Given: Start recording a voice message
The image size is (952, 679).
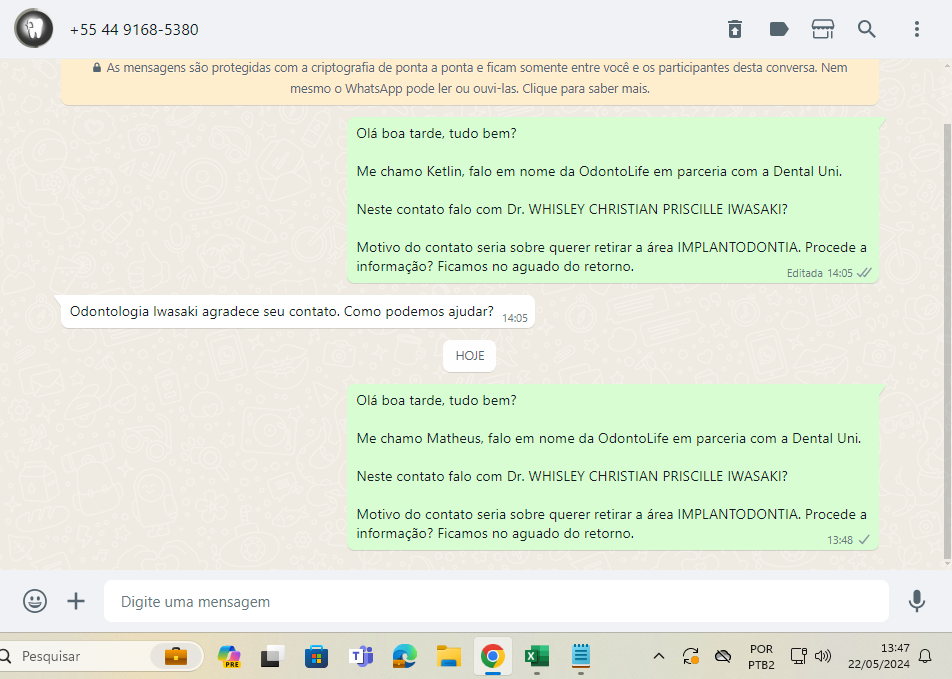Looking at the screenshot, I should [917, 601].
